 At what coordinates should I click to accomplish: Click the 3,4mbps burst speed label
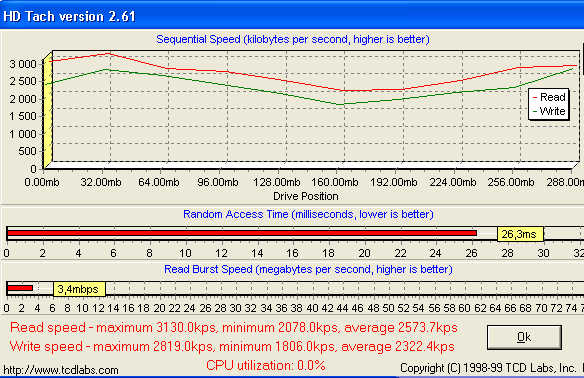pyautogui.click(x=79, y=289)
